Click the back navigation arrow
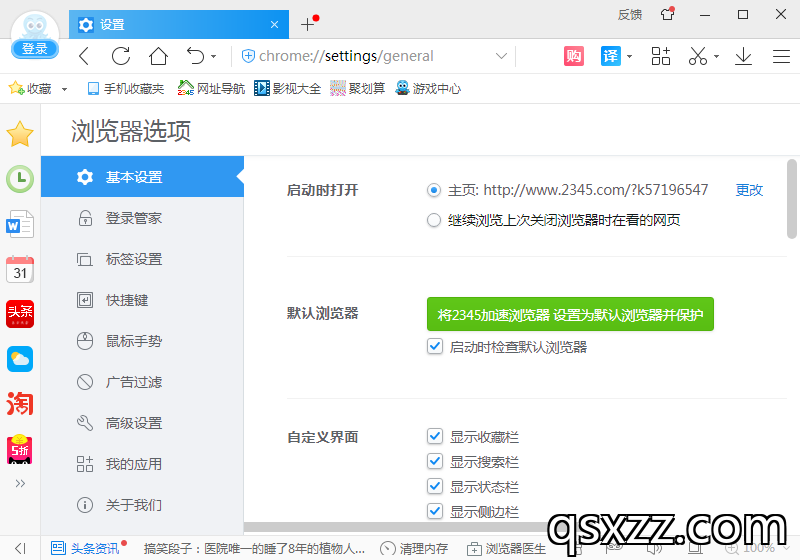 click(x=84, y=56)
